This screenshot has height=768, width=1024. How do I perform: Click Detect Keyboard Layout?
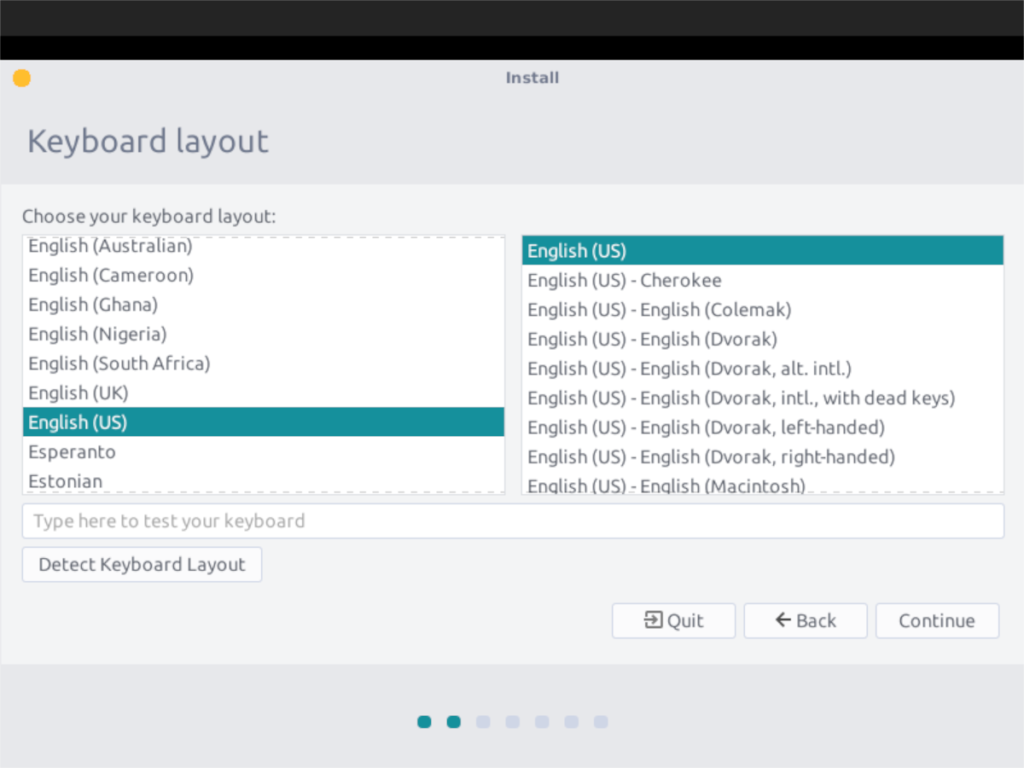coord(141,564)
